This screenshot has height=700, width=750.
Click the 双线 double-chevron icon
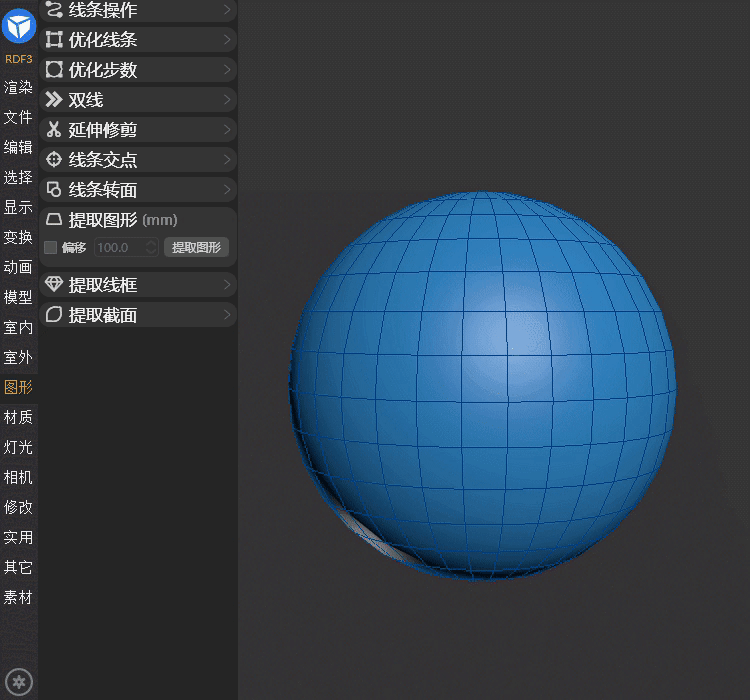click(x=54, y=100)
